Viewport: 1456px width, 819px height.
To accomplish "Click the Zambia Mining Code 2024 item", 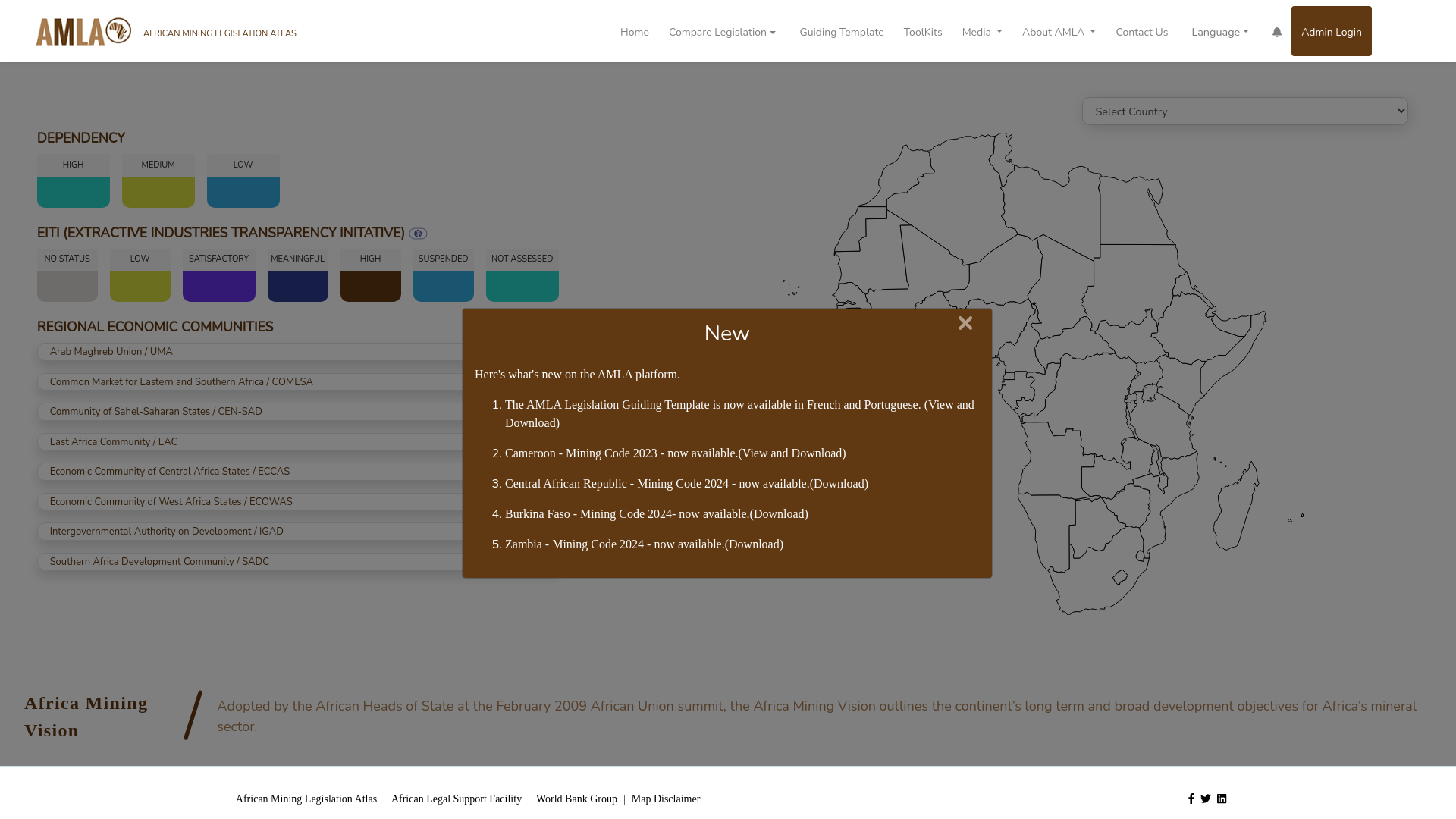I will click(x=644, y=544).
